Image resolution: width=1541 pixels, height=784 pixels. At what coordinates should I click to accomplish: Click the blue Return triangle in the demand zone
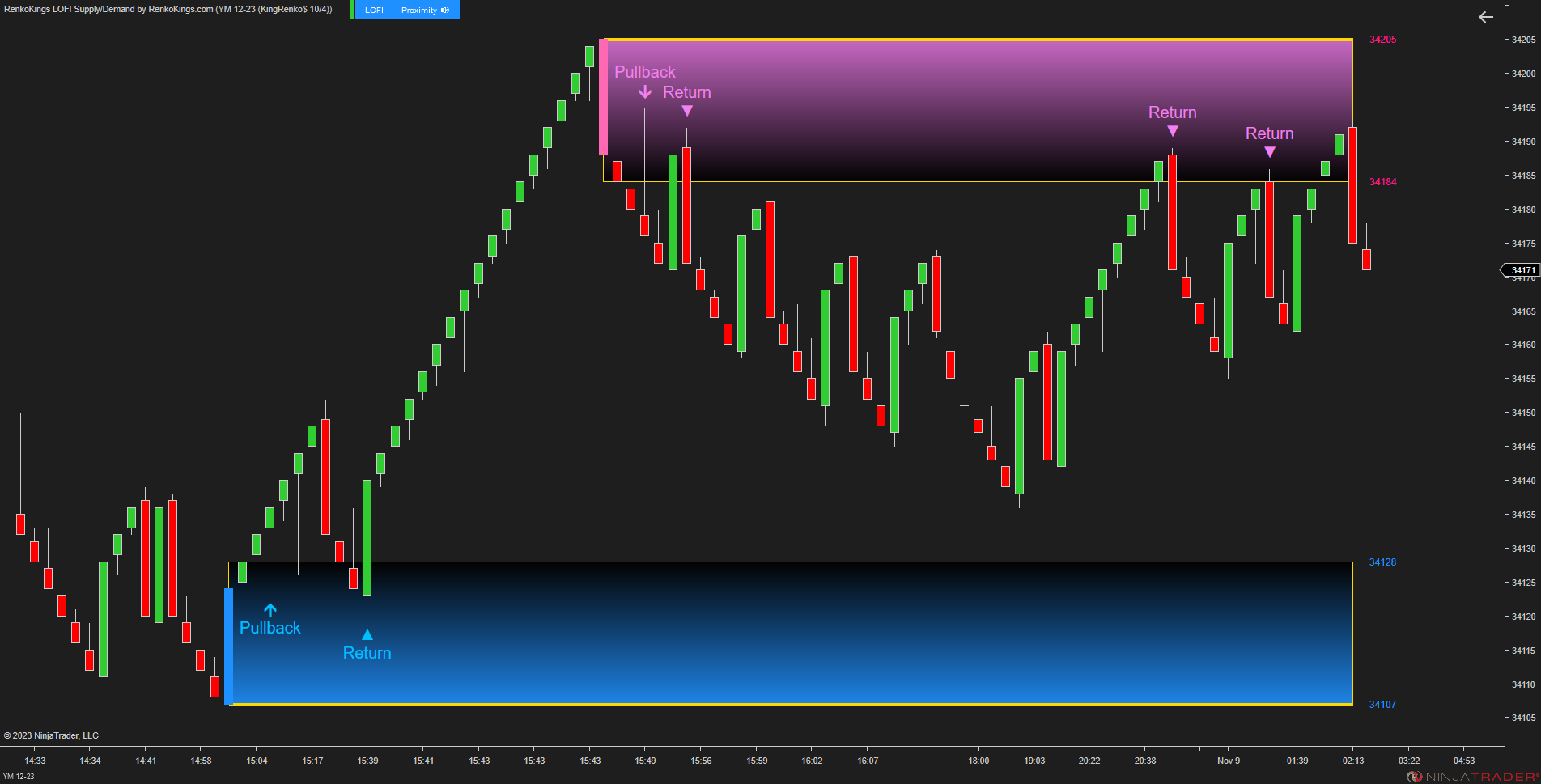point(367,634)
